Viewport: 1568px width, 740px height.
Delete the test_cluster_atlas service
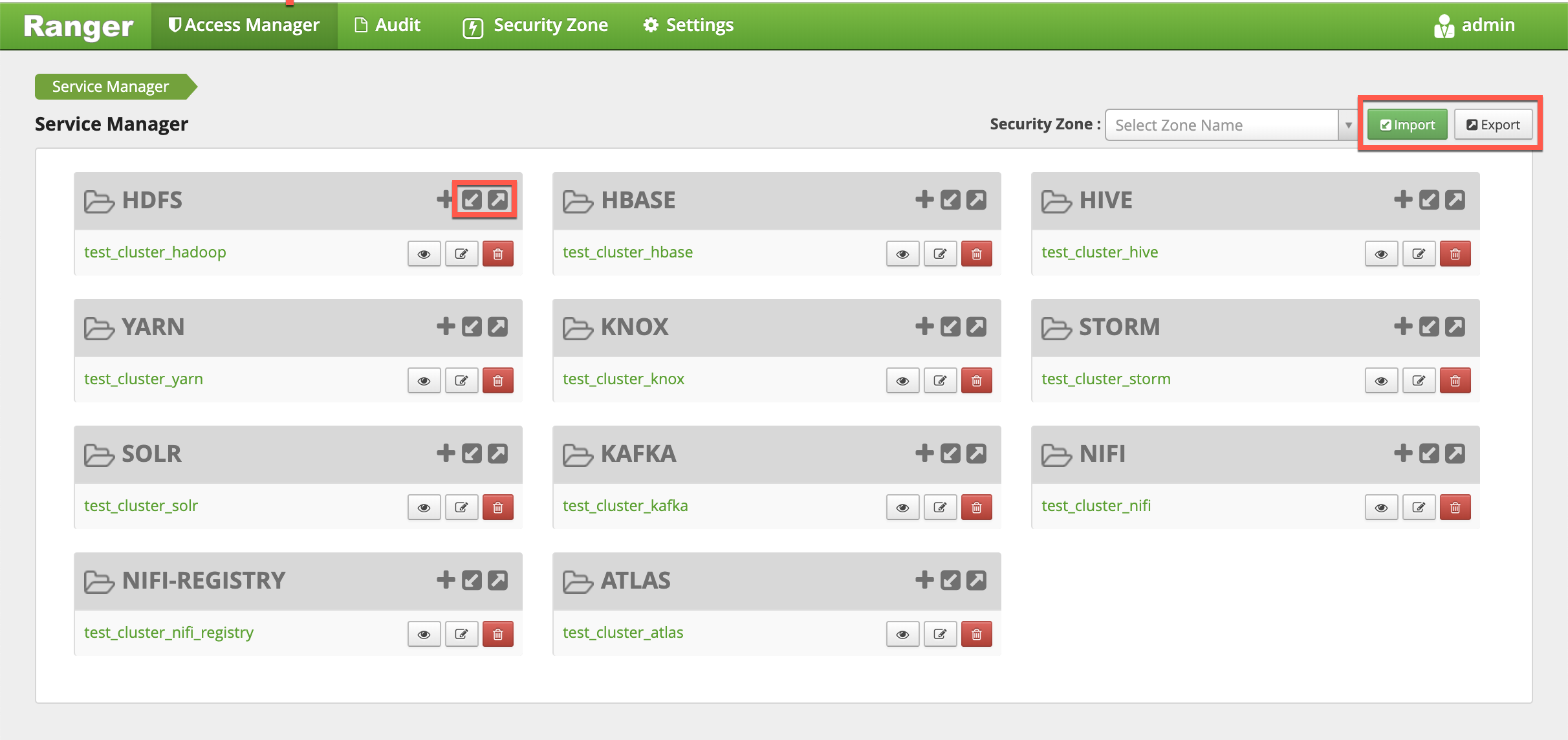point(976,634)
